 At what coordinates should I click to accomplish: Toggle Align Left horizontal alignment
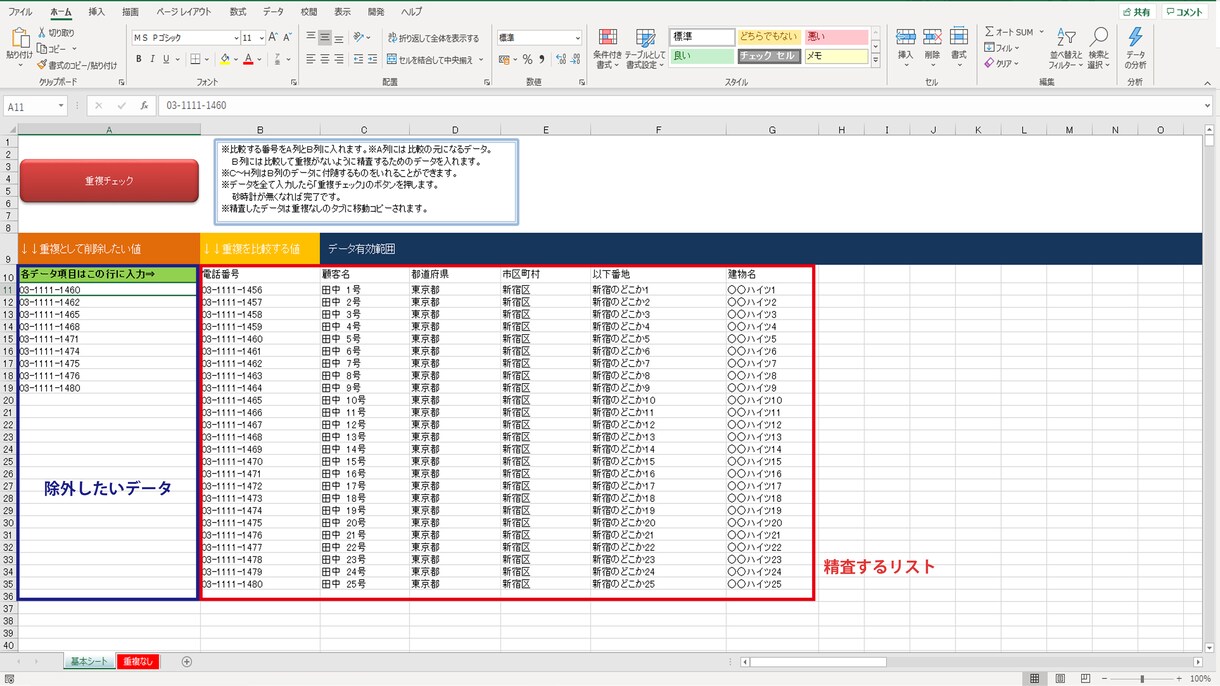point(310,60)
